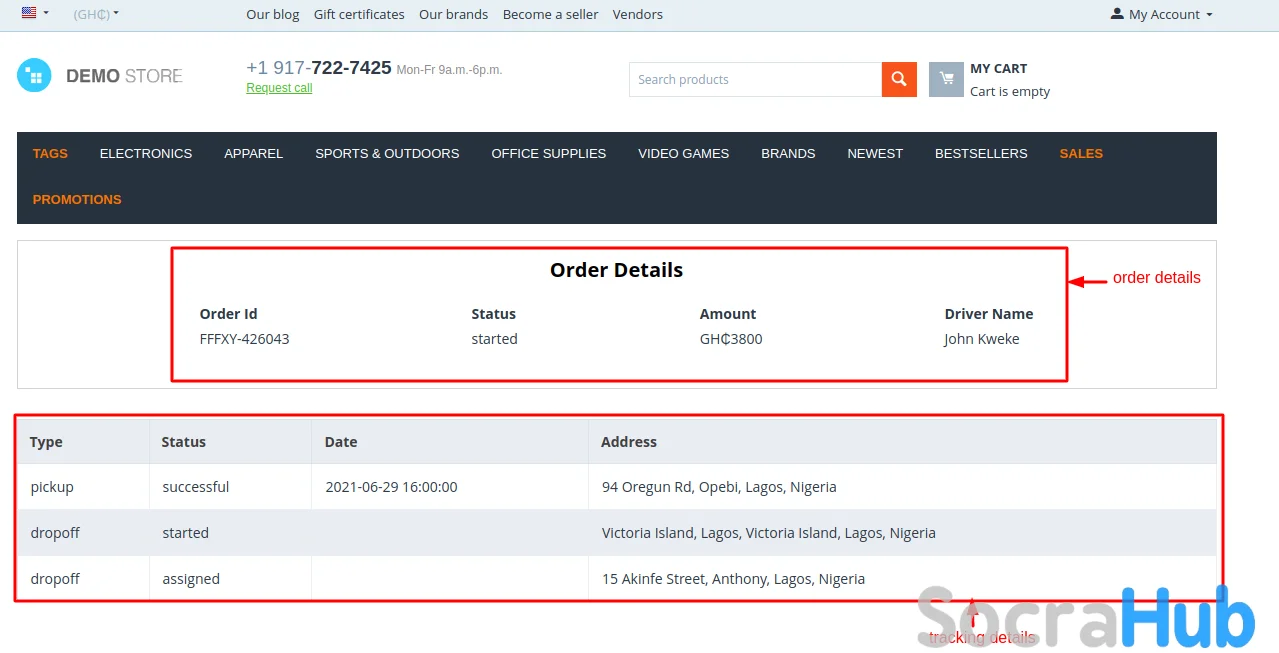Screen dimensions: 1279x653
Task: Click the Demo Store logo icon
Action: (34, 75)
